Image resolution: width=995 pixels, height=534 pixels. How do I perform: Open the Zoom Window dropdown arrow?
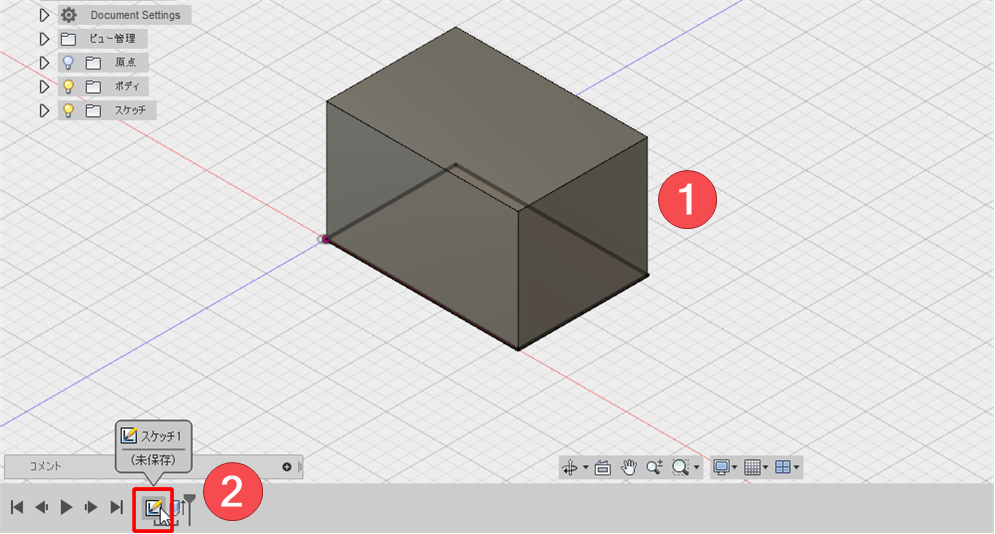point(697,468)
